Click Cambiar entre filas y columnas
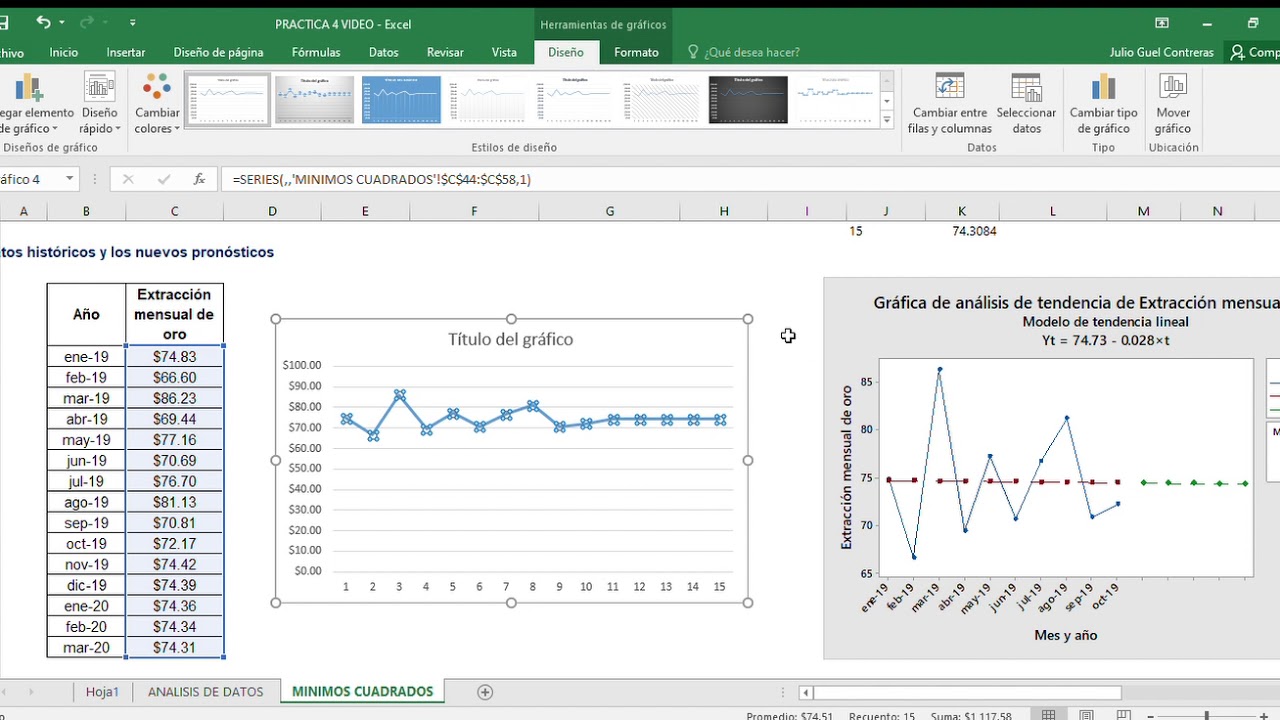Screen dimensions: 1280x720 coord(949,103)
